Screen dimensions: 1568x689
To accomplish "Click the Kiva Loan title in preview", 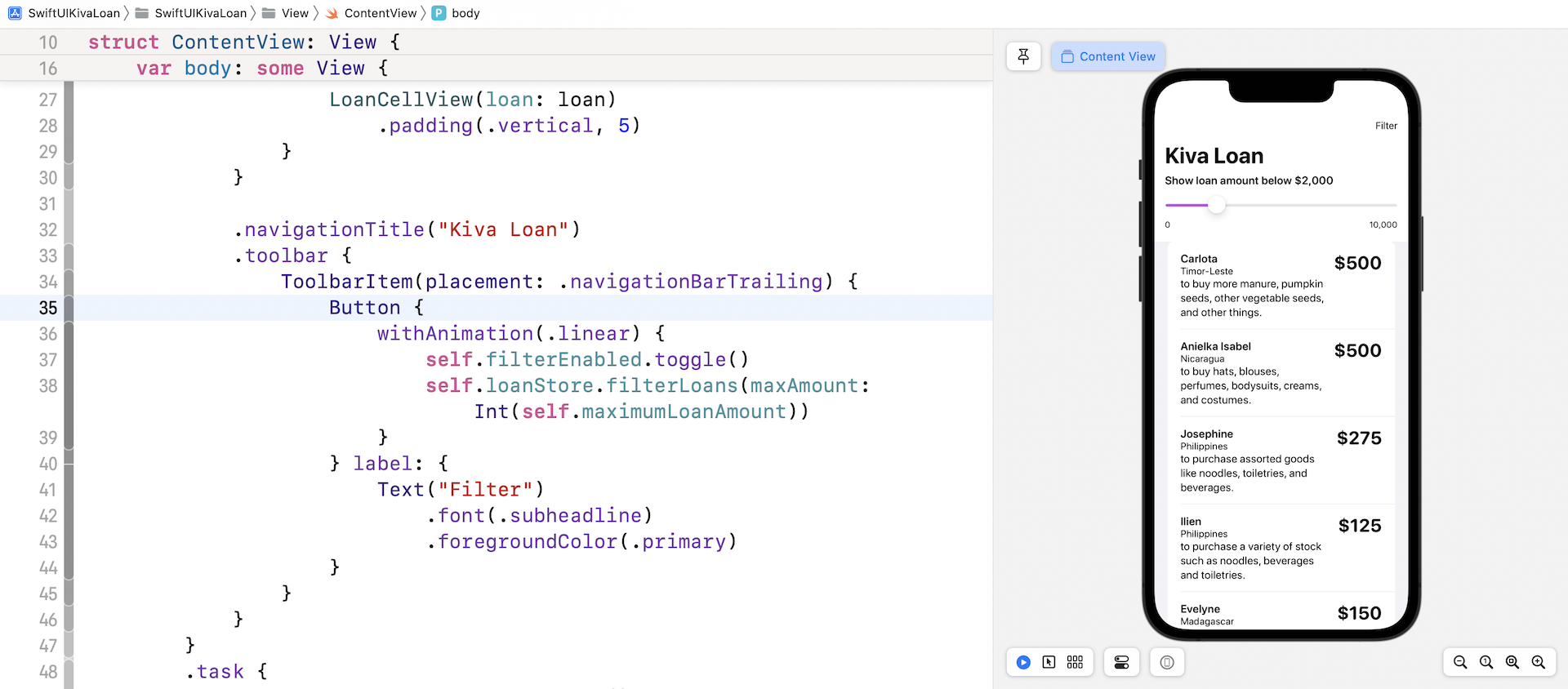I will point(1214,156).
